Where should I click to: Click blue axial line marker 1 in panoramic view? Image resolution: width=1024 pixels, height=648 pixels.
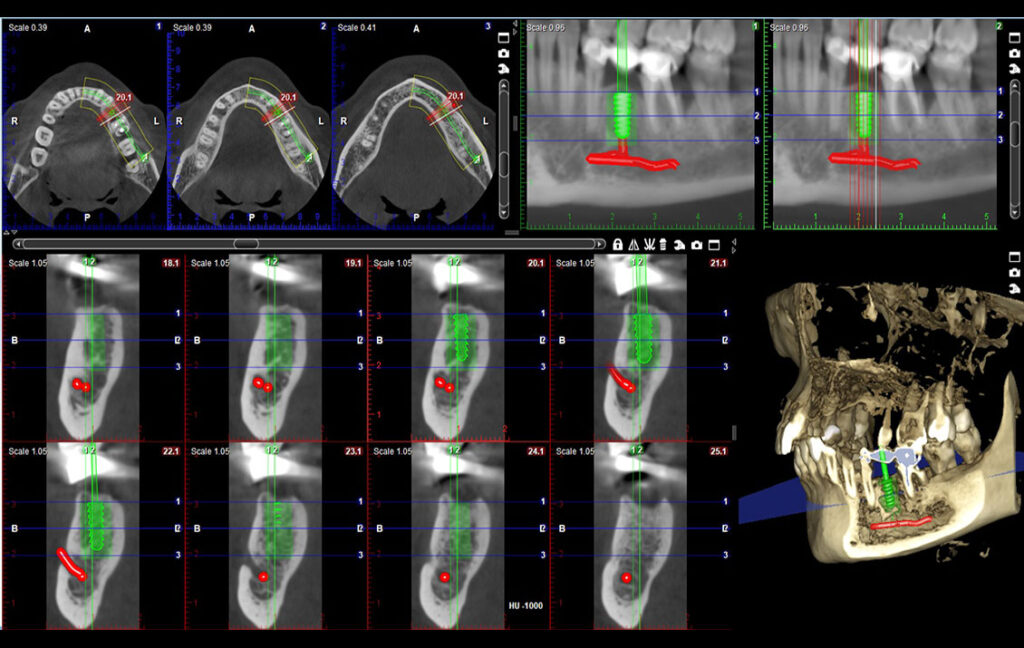(757, 92)
